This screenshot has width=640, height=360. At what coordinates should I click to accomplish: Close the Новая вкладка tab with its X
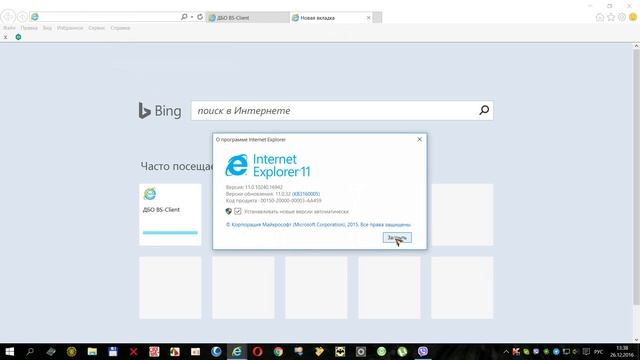tap(369, 18)
